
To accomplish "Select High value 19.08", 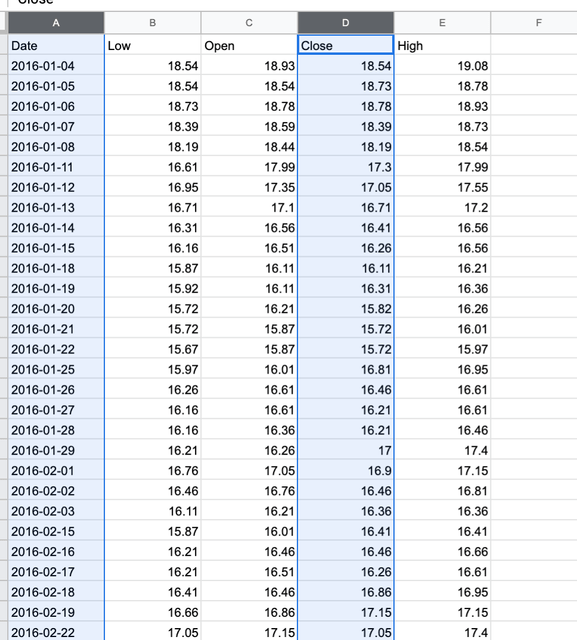I will (x=442, y=65).
